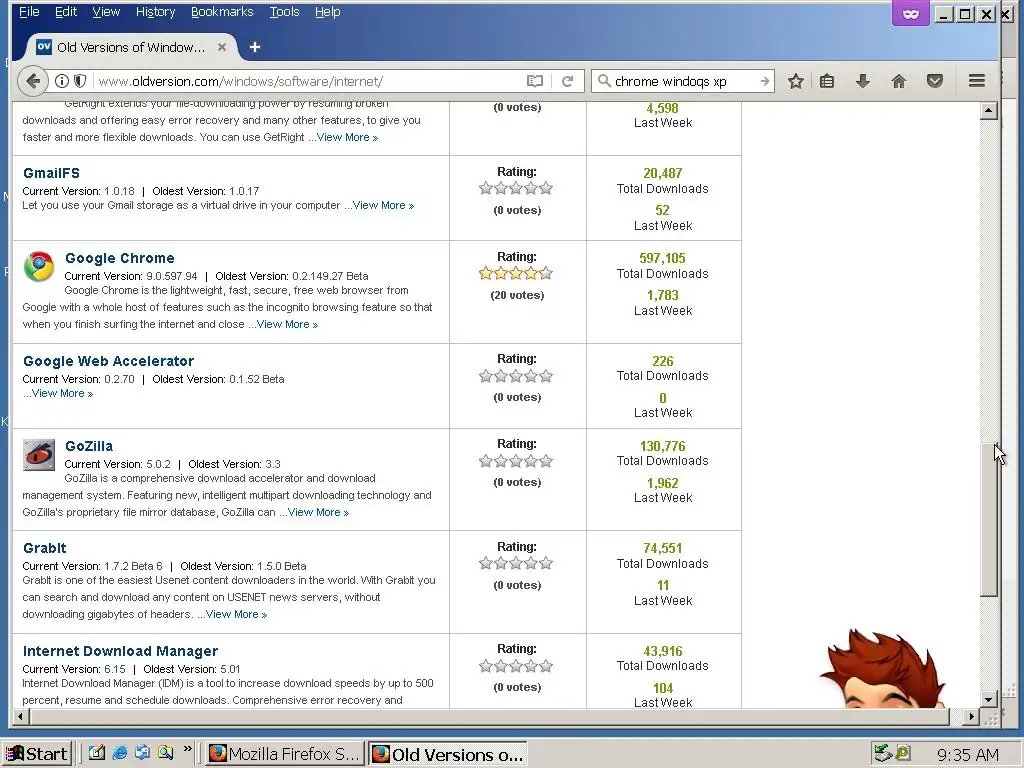
Task: Open the GmailFS software link
Action: tap(51, 173)
